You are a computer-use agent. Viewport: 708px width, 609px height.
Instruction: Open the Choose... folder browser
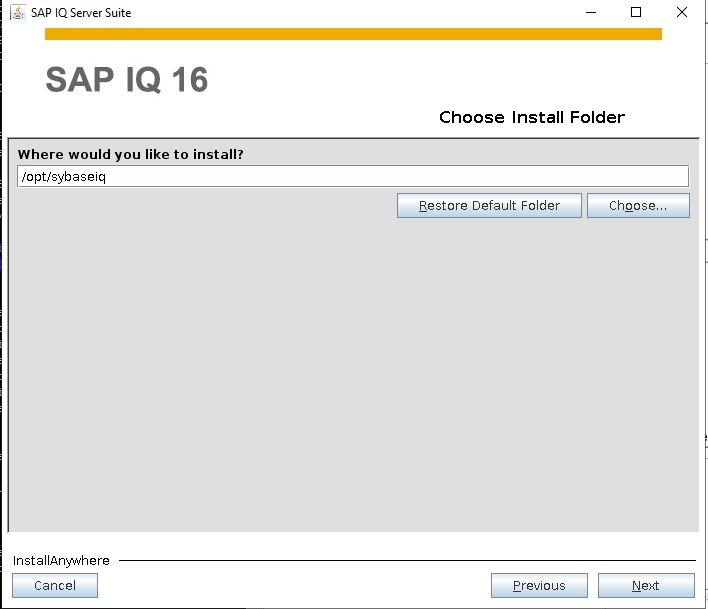coord(638,206)
